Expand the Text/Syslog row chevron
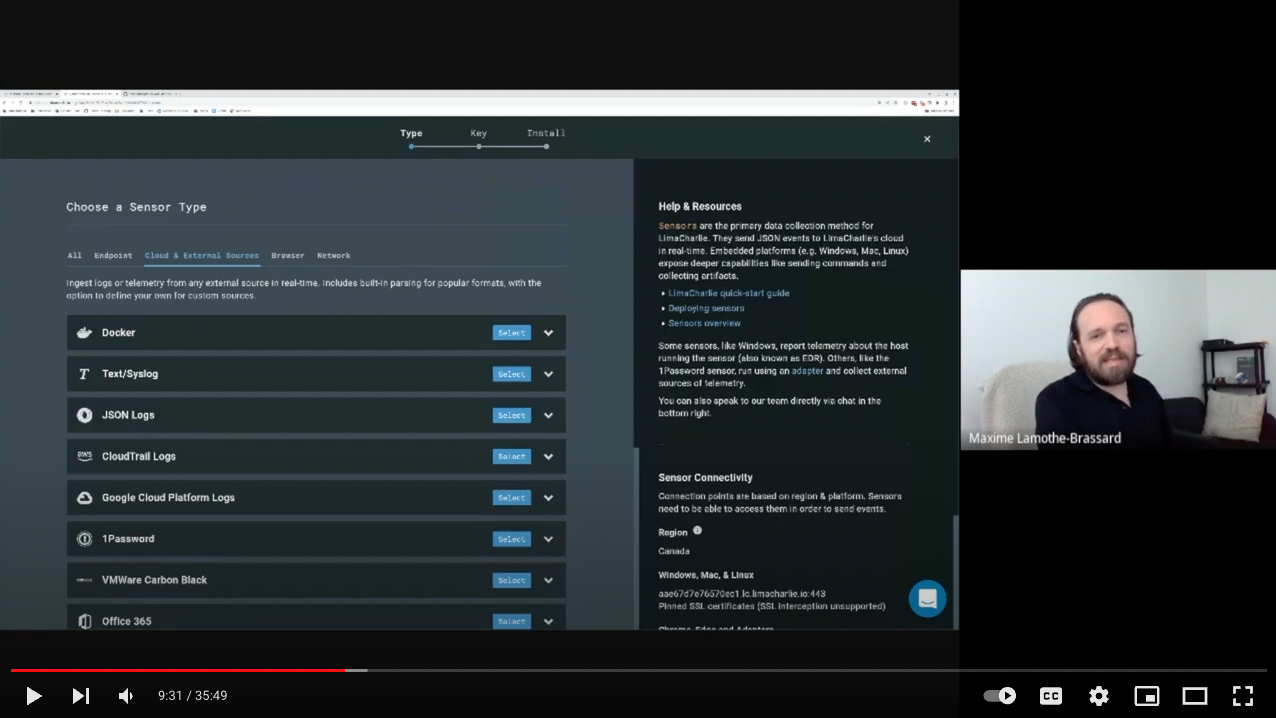Viewport: 1276px width, 718px height. pos(548,374)
